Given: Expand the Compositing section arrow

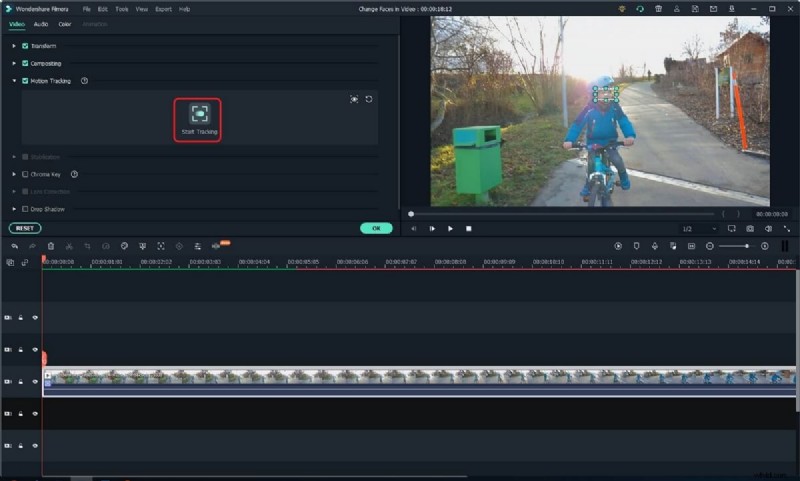Looking at the screenshot, I should pyautogui.click(x=14, y=63).
